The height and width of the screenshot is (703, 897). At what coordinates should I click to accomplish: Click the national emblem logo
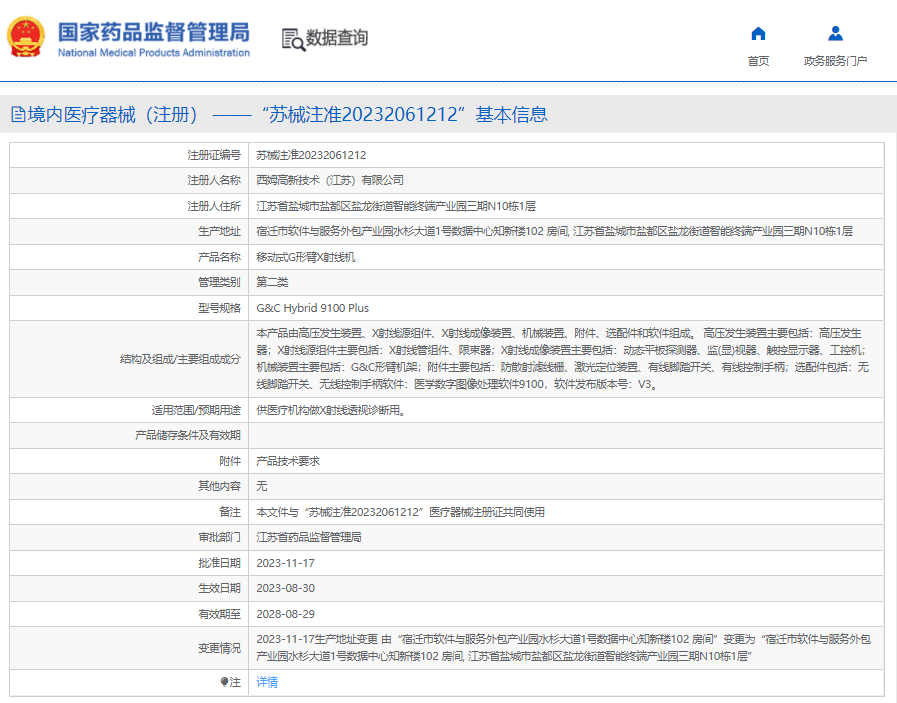tap(26, 37)
